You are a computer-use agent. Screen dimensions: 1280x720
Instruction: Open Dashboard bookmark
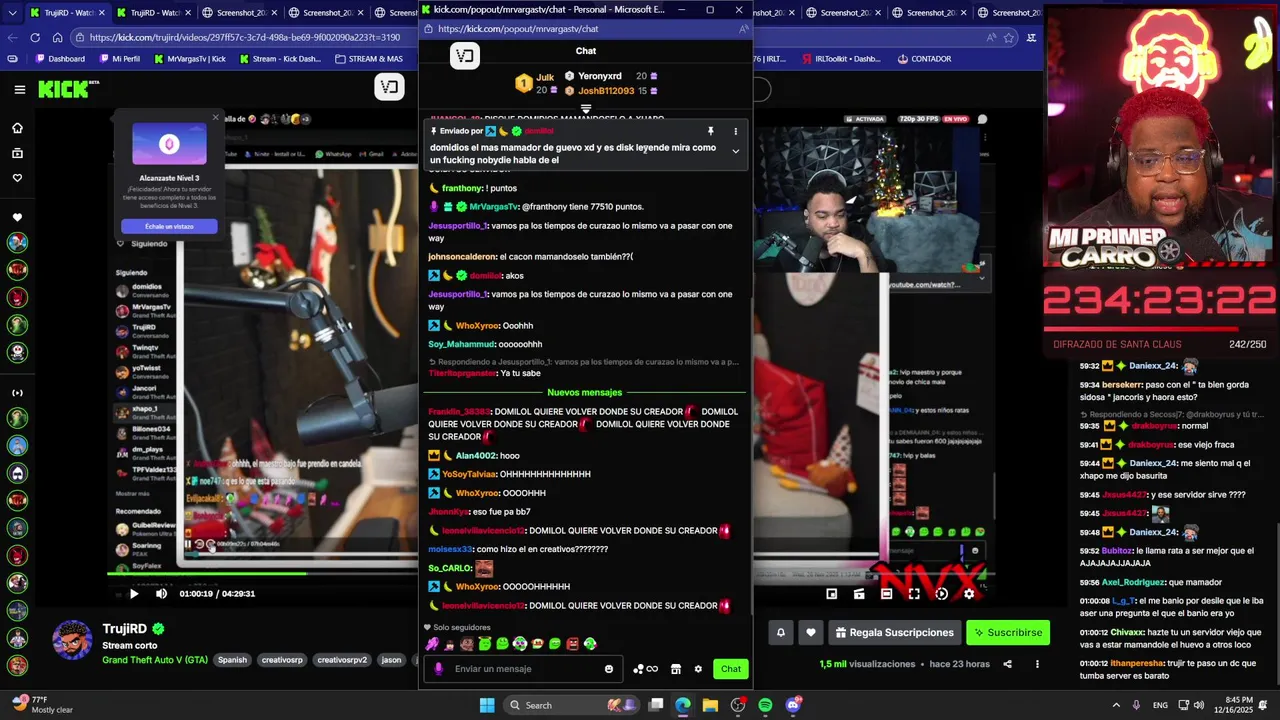[59, 59]
